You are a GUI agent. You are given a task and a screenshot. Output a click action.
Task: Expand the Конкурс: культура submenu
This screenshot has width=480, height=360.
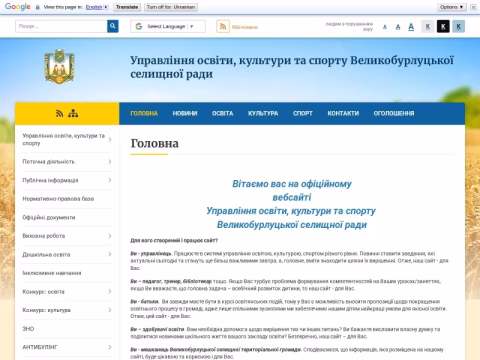click(x=110, y=310)
